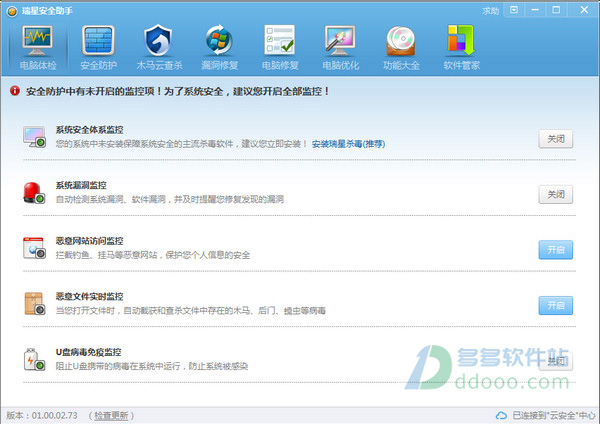The width and height of the screenshot is (600, 424).
Task: Click the 检查更新 link
Action: pyautogui.click(x=111, y=416)
